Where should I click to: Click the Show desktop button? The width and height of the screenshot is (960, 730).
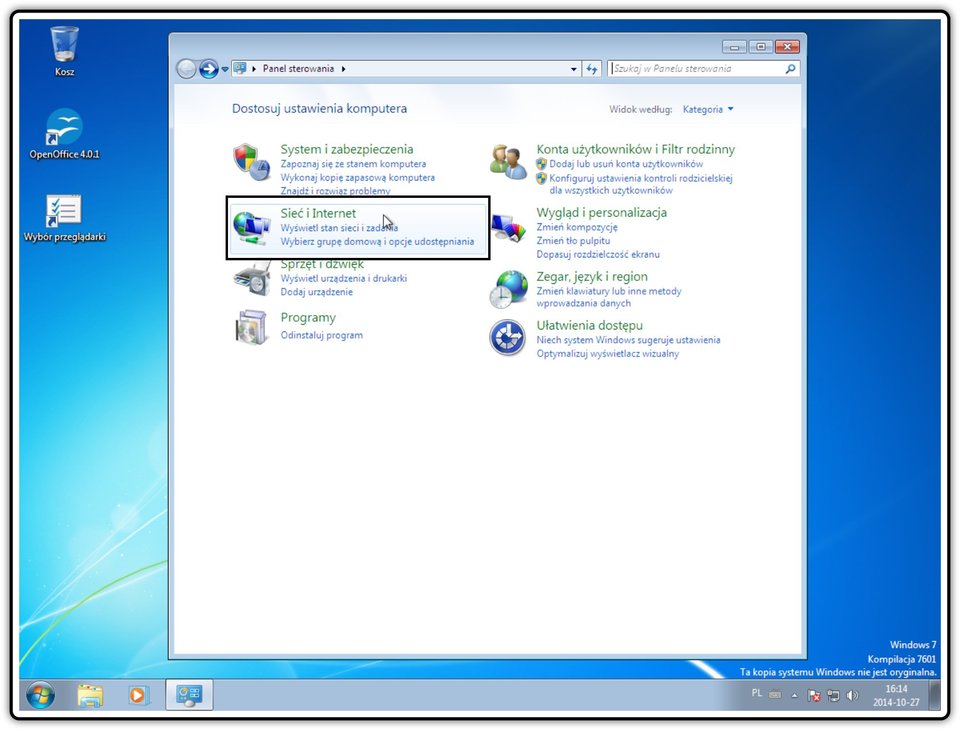point(935,695)
